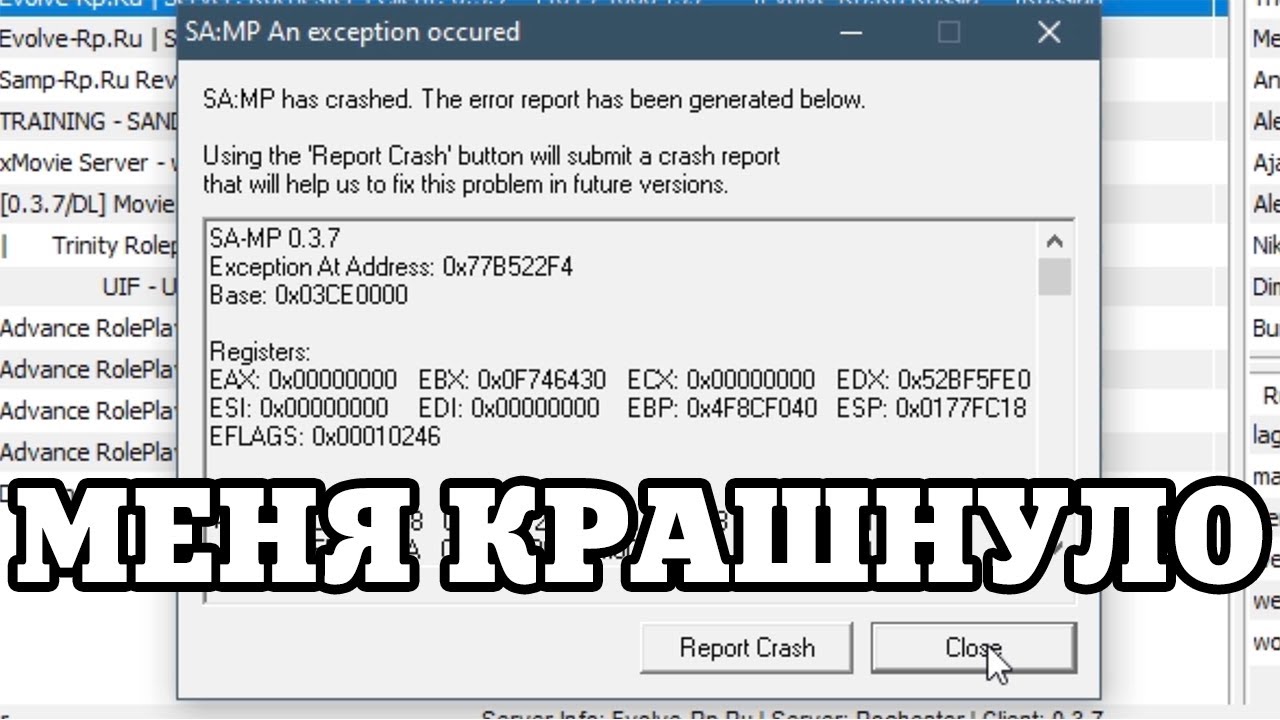Select the 'SA-MP 0.3.7' line in report

275,239
